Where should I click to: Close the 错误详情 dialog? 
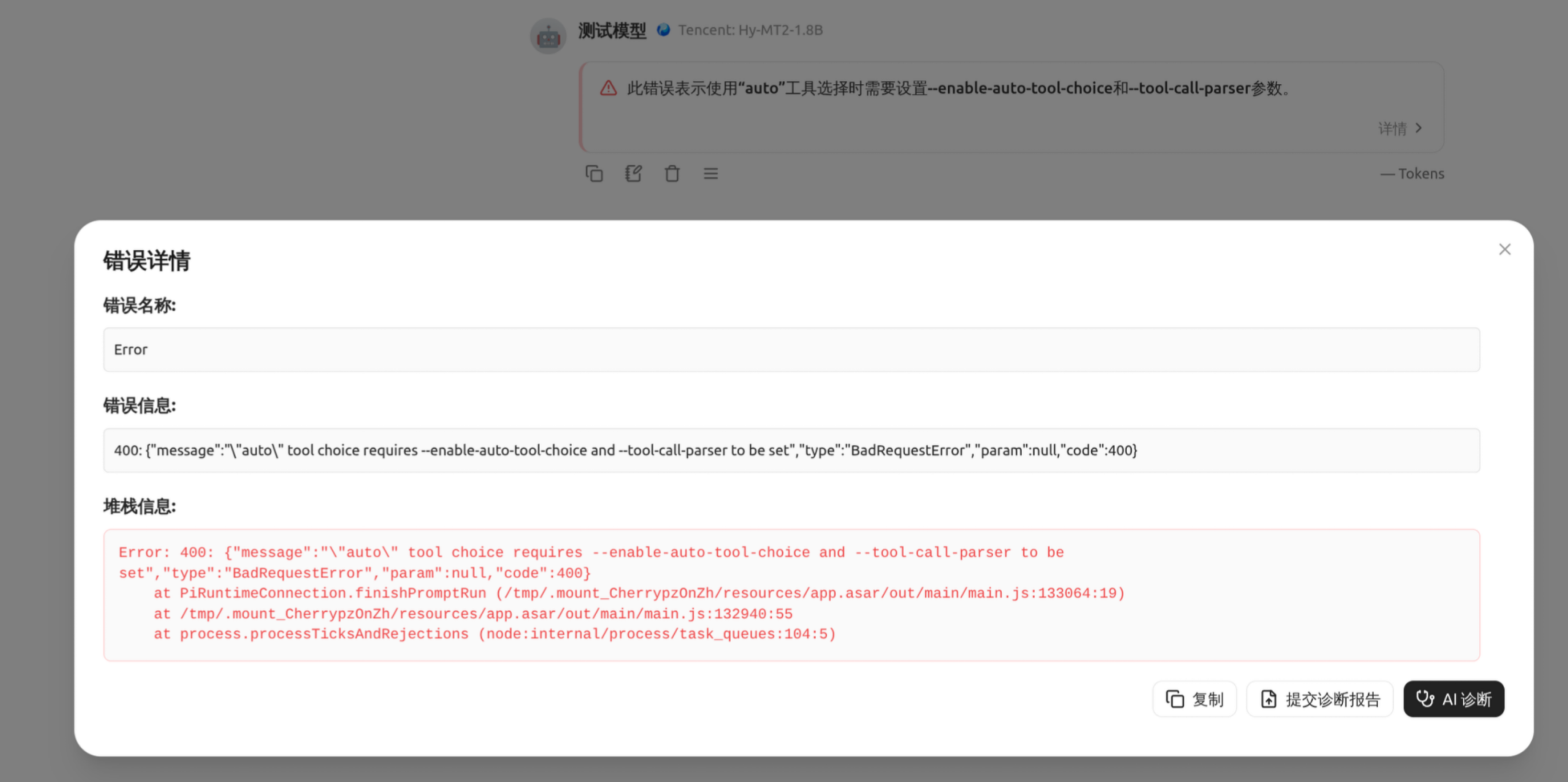1505,249
